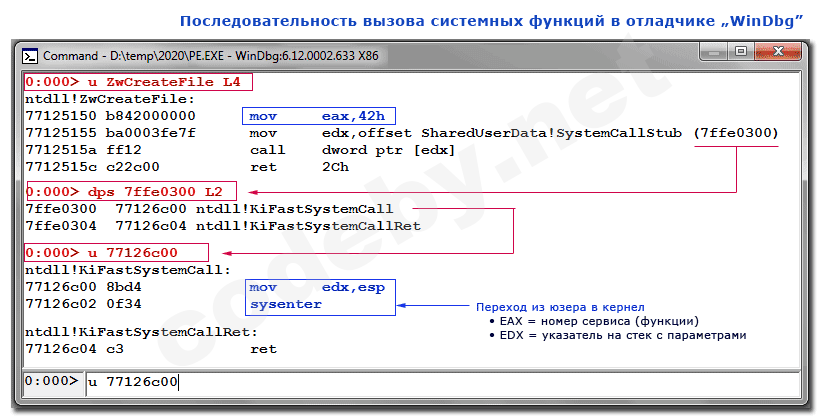Click the 'mov eax,42h' instruction
The width and height of the screenshot is (822, 419).
(x=318, y=116)
